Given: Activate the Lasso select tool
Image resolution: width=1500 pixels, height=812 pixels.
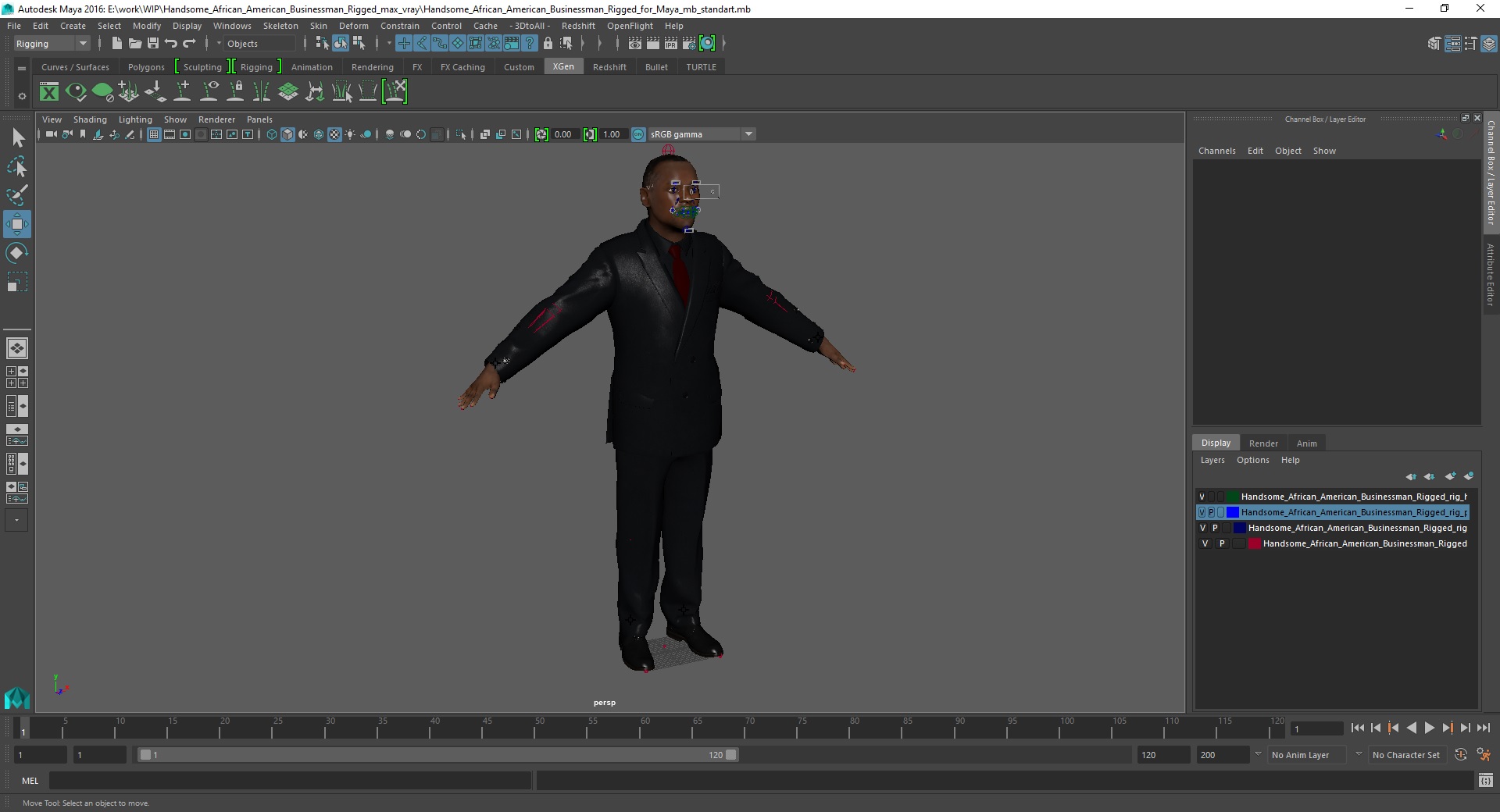Looking at the screenshot, I should tap(17, 166).
